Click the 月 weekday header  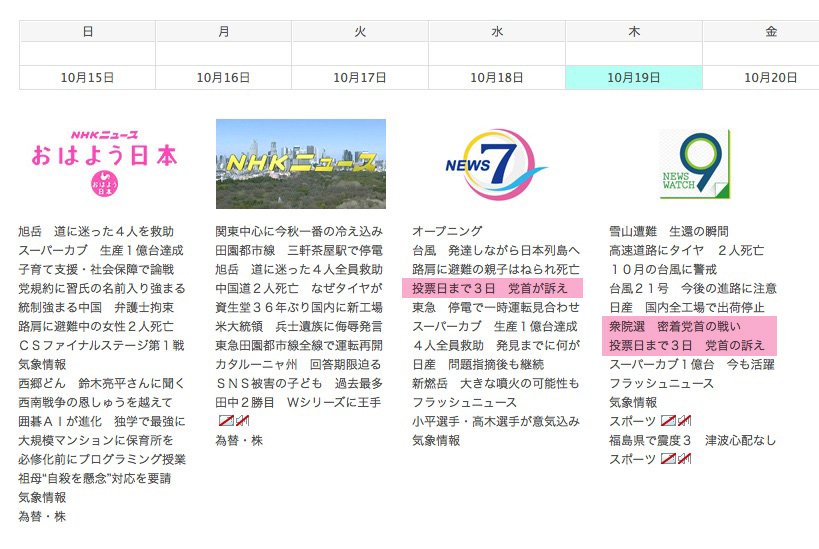click(x=224, y=31)
